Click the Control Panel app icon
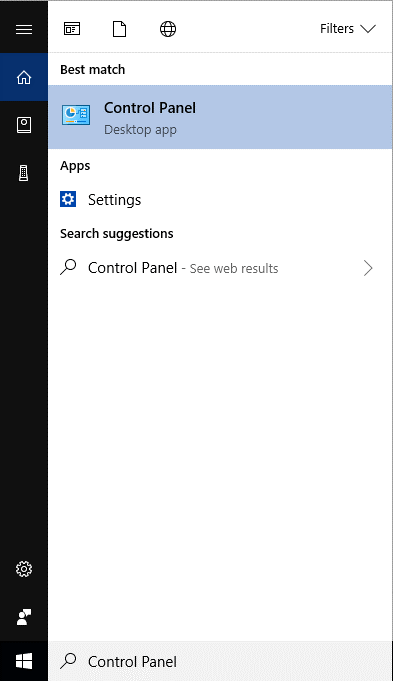393x681 pixels. [x=76, y=115]
